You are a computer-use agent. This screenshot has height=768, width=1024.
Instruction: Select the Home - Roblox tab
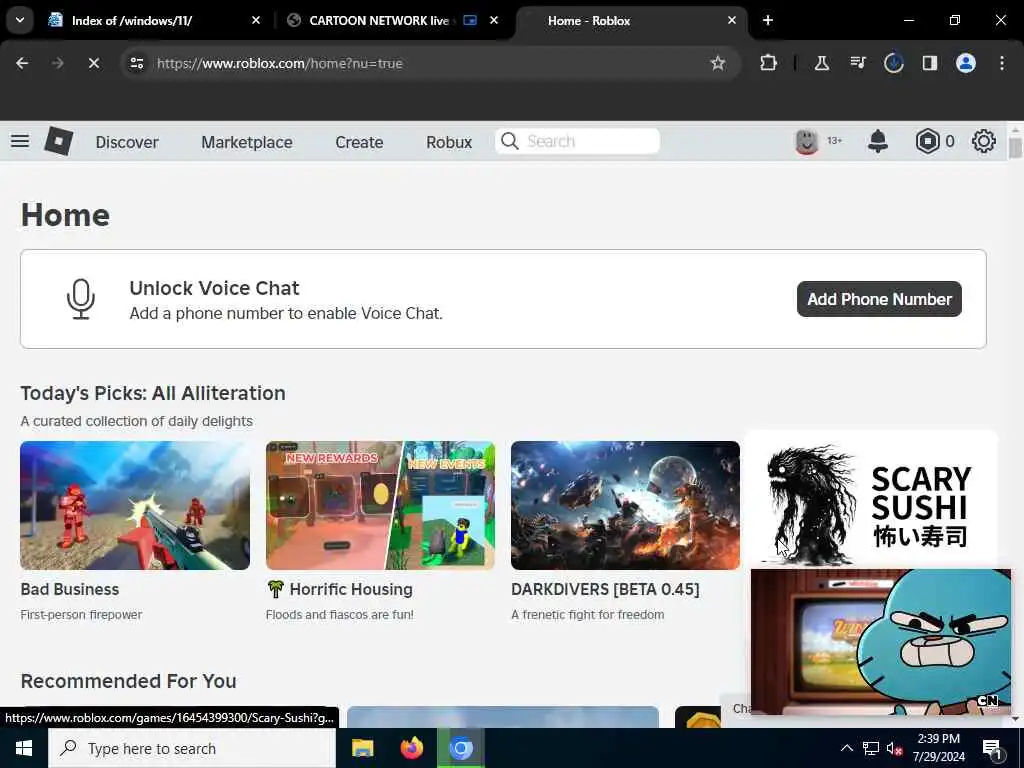click(589, 20)
